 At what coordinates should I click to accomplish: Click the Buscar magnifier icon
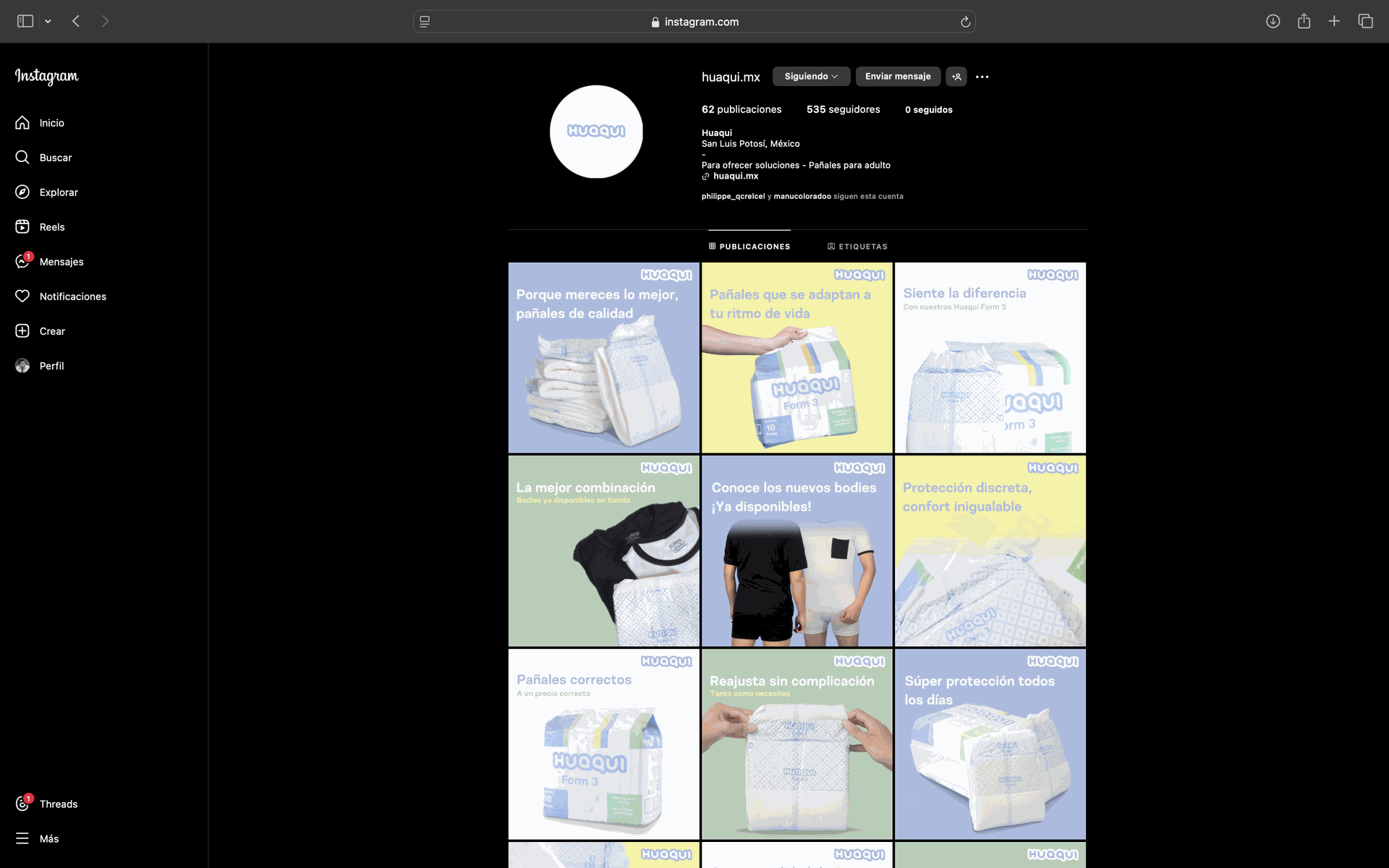22,158
